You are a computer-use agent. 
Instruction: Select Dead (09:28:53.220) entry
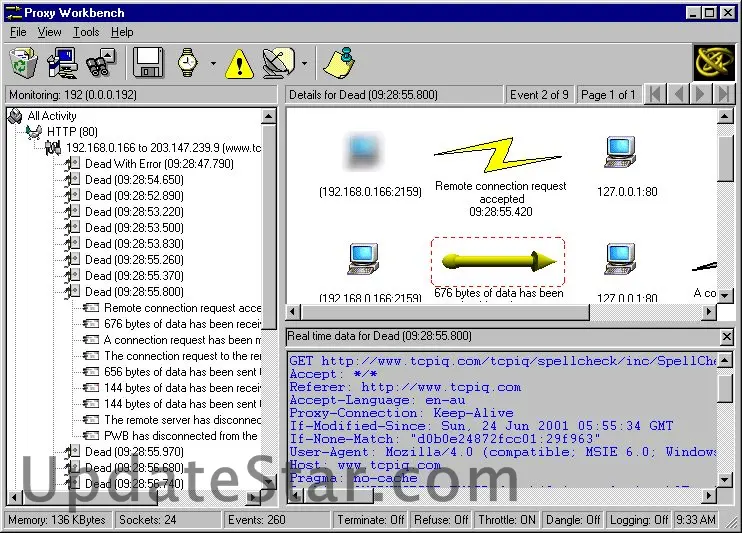(134, 212)
